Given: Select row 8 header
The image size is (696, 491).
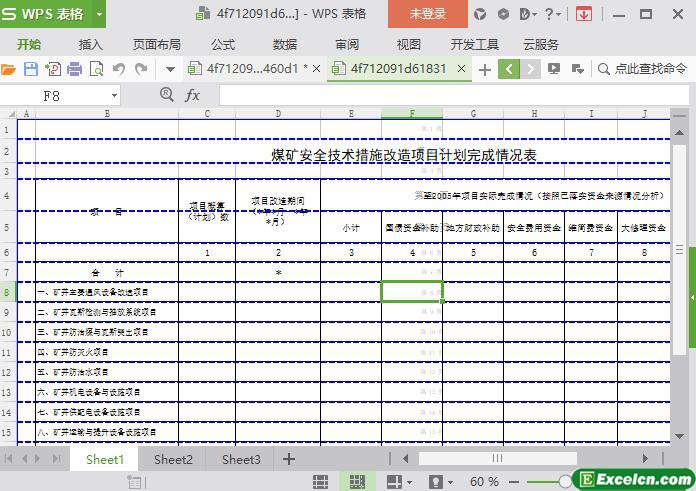Looking at the screenshot, I should point(7,292).
